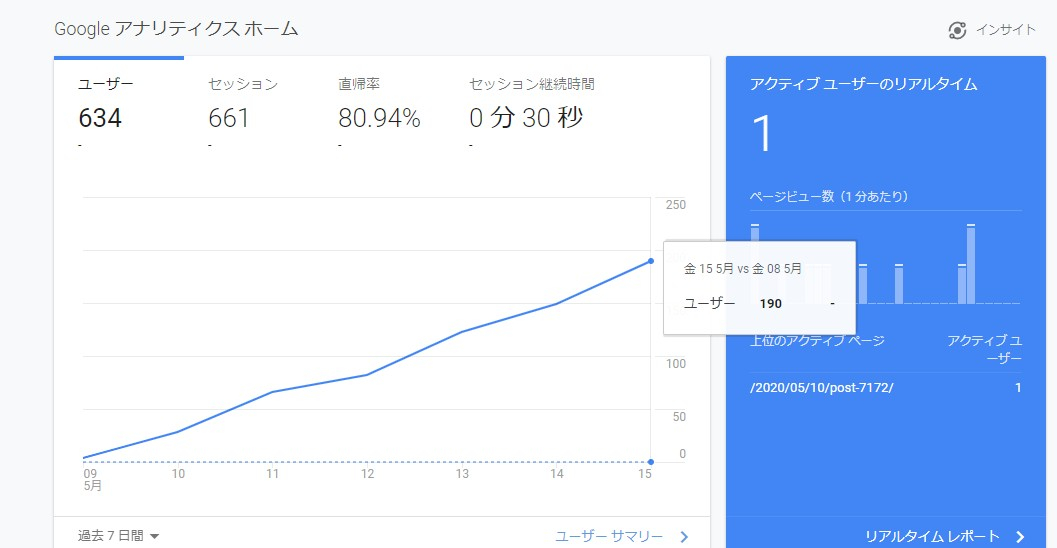Click the /2020/05/10/post-7172/ active page
Viewport: 1057px width, 548px height.
(821, 387)
